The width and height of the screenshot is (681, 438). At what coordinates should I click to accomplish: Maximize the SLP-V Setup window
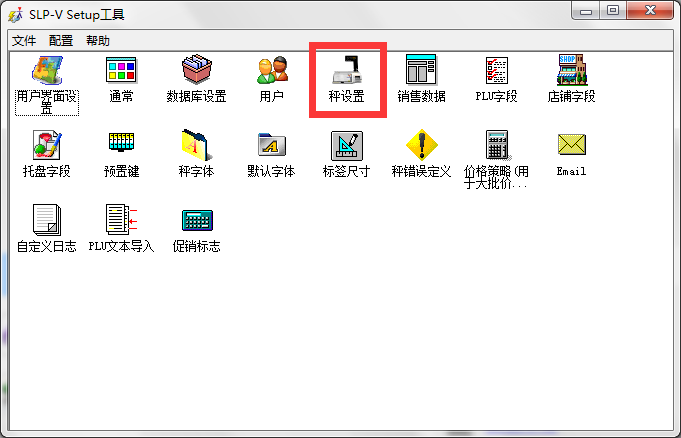(x=613, y=10)
